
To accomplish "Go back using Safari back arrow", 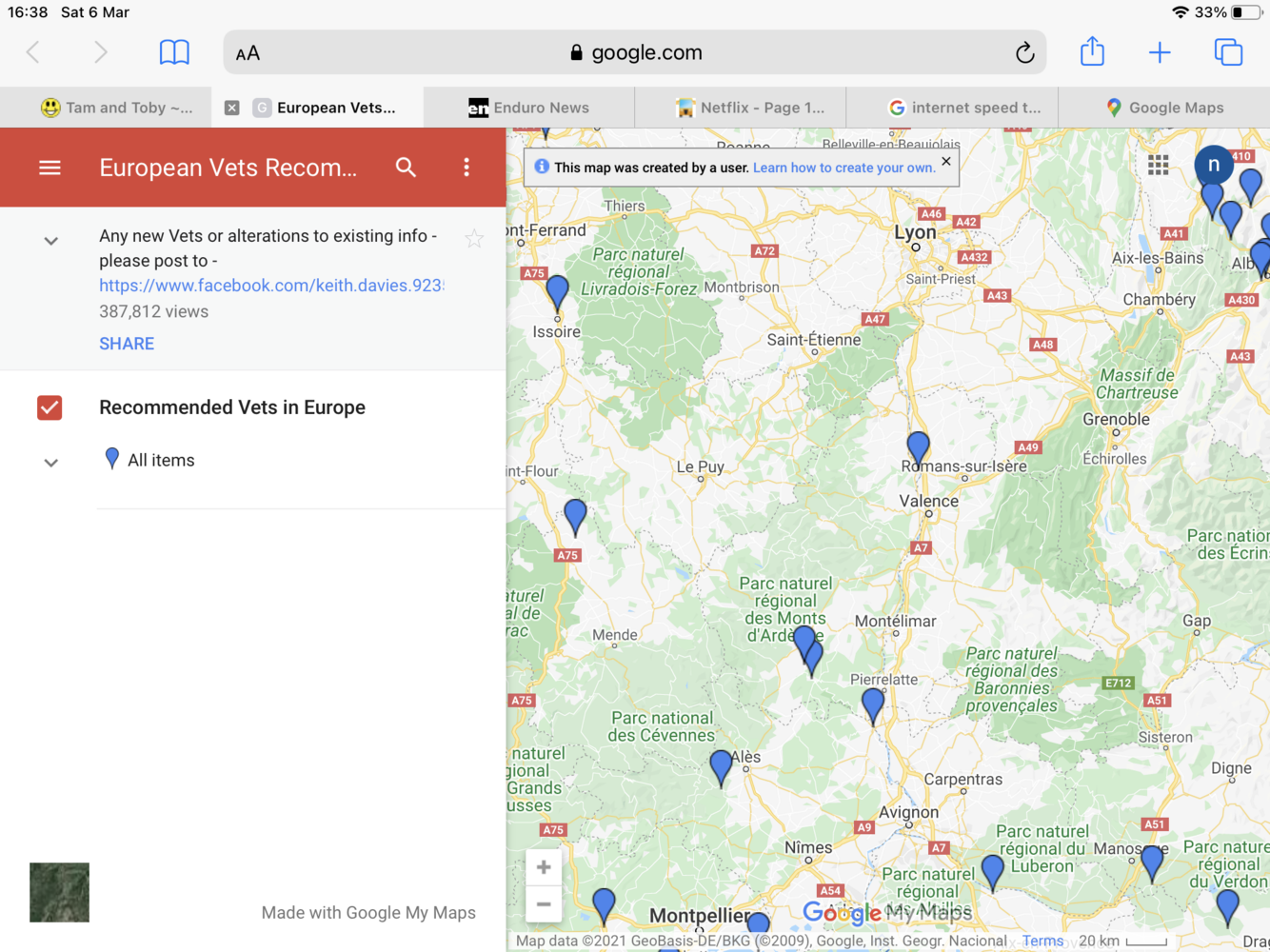I will click(x=33, y=52).
